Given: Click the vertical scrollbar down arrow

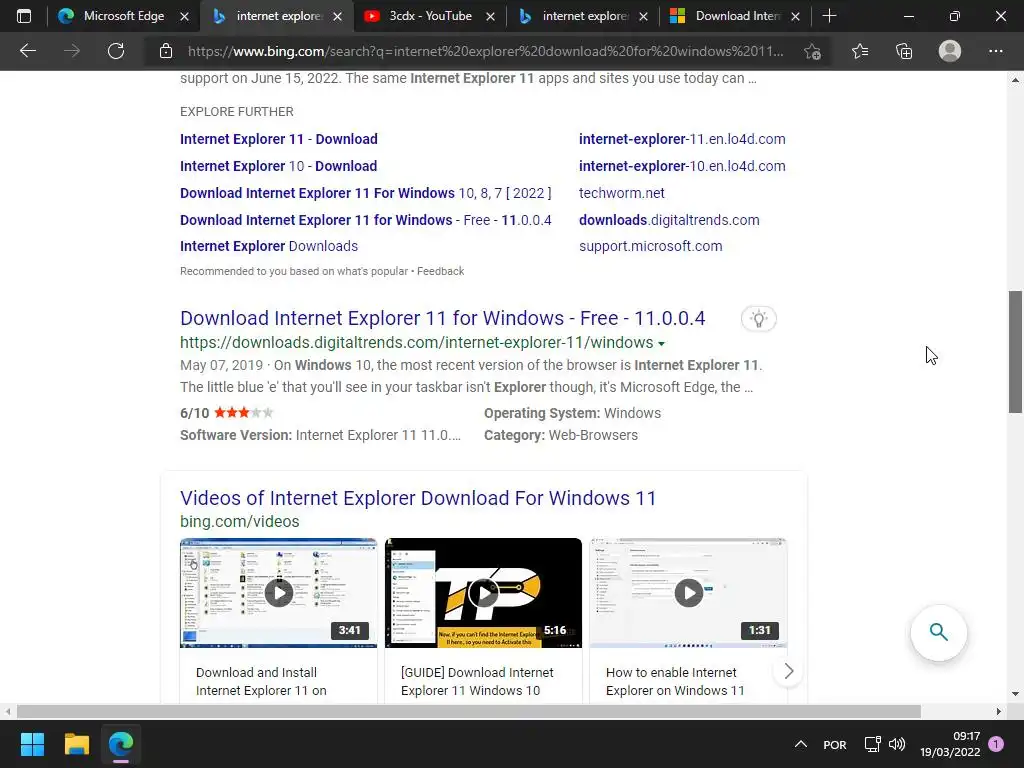Looking at the screenshot, I should pyautogui.click(x=1015, y=694).
